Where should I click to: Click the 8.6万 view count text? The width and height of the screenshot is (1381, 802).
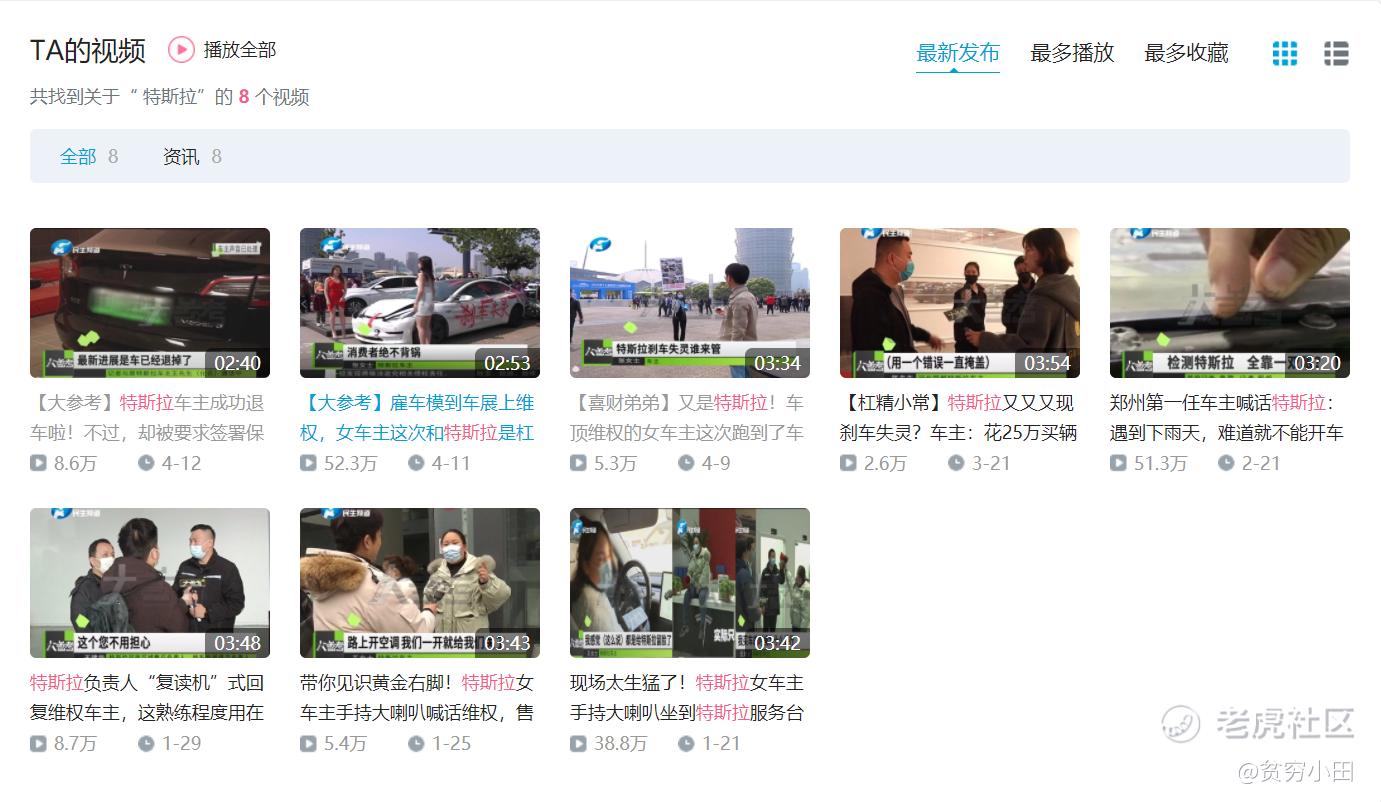click(76, 463)
